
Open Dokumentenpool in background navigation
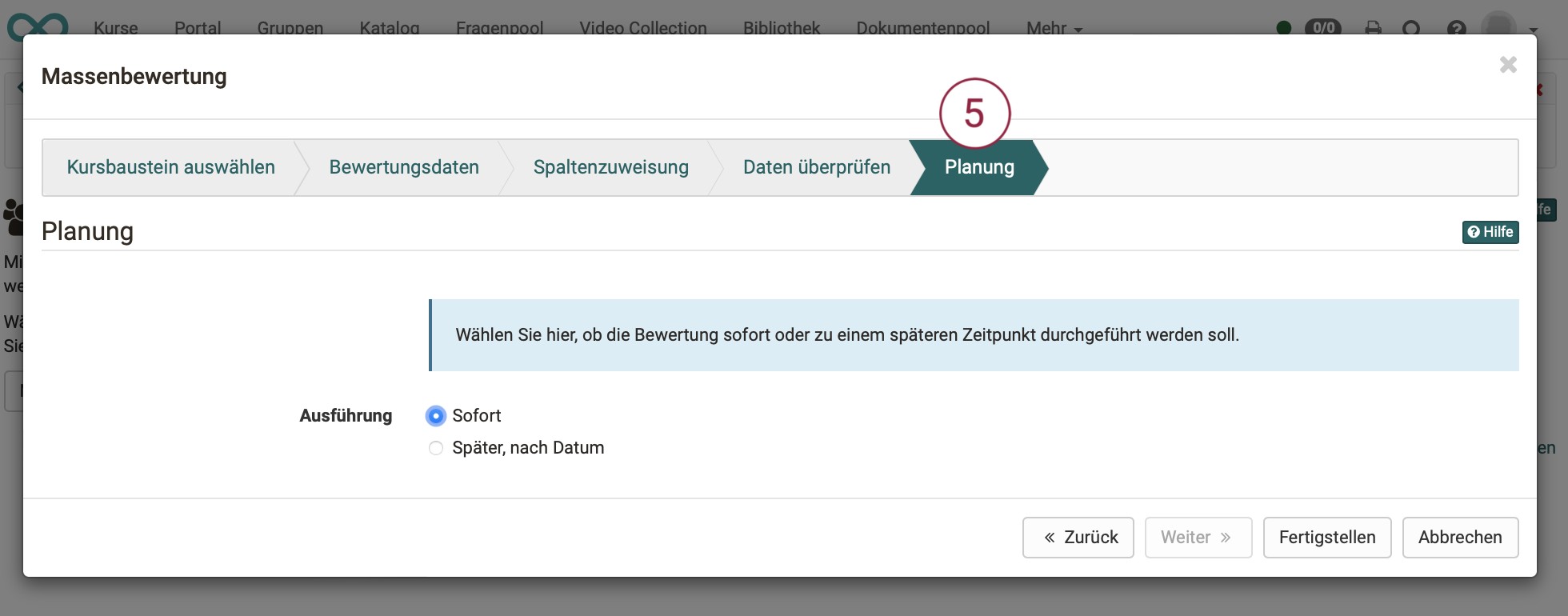coord(923,28)
